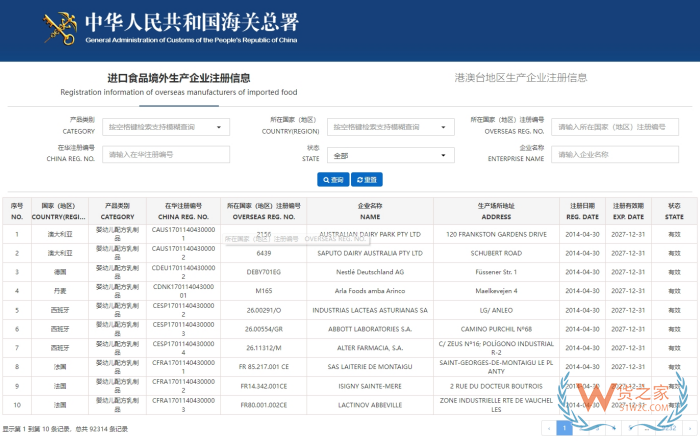Click the REG. DATE column header

tap(583, 211)
